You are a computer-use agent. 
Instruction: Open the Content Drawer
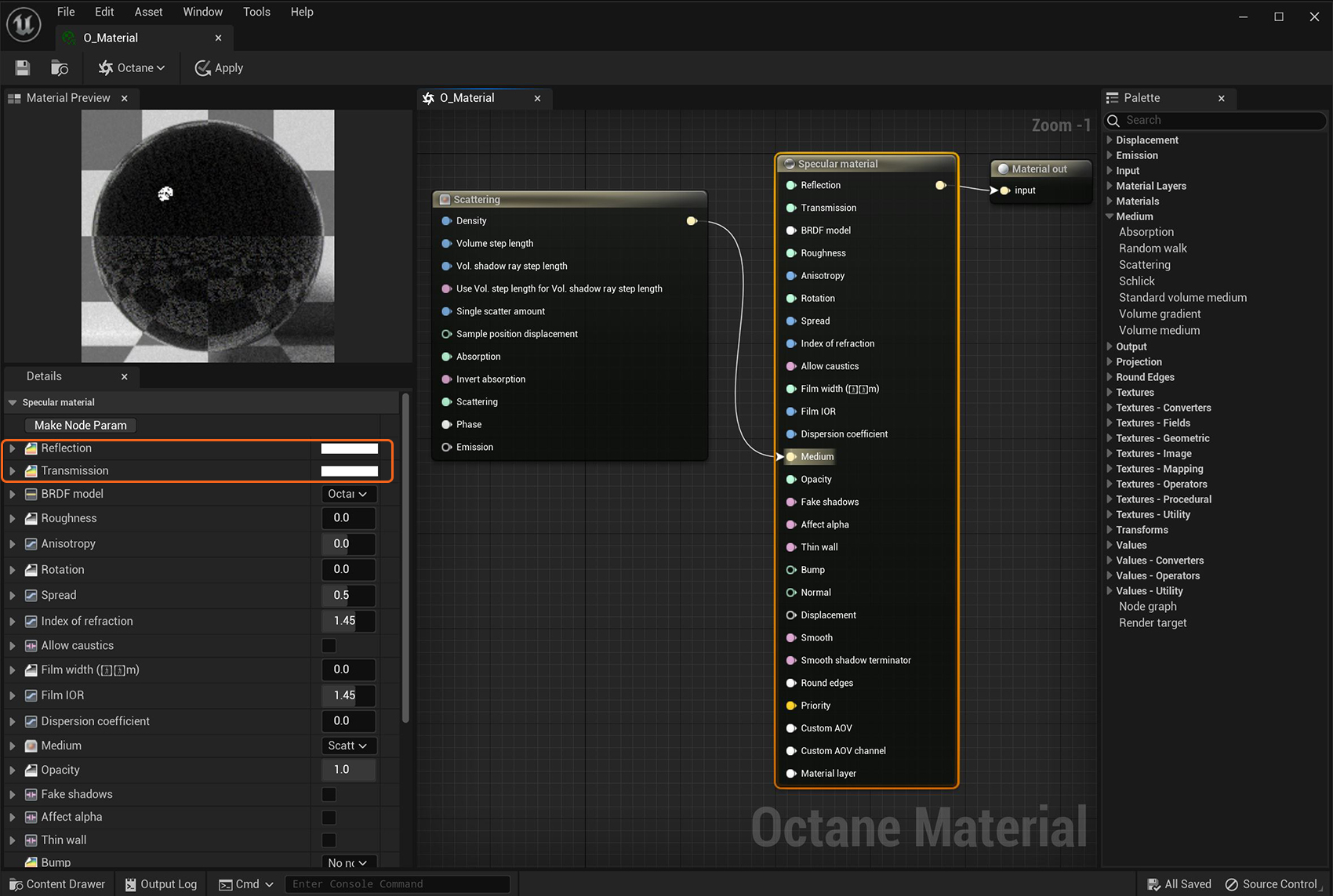[57, 884]
